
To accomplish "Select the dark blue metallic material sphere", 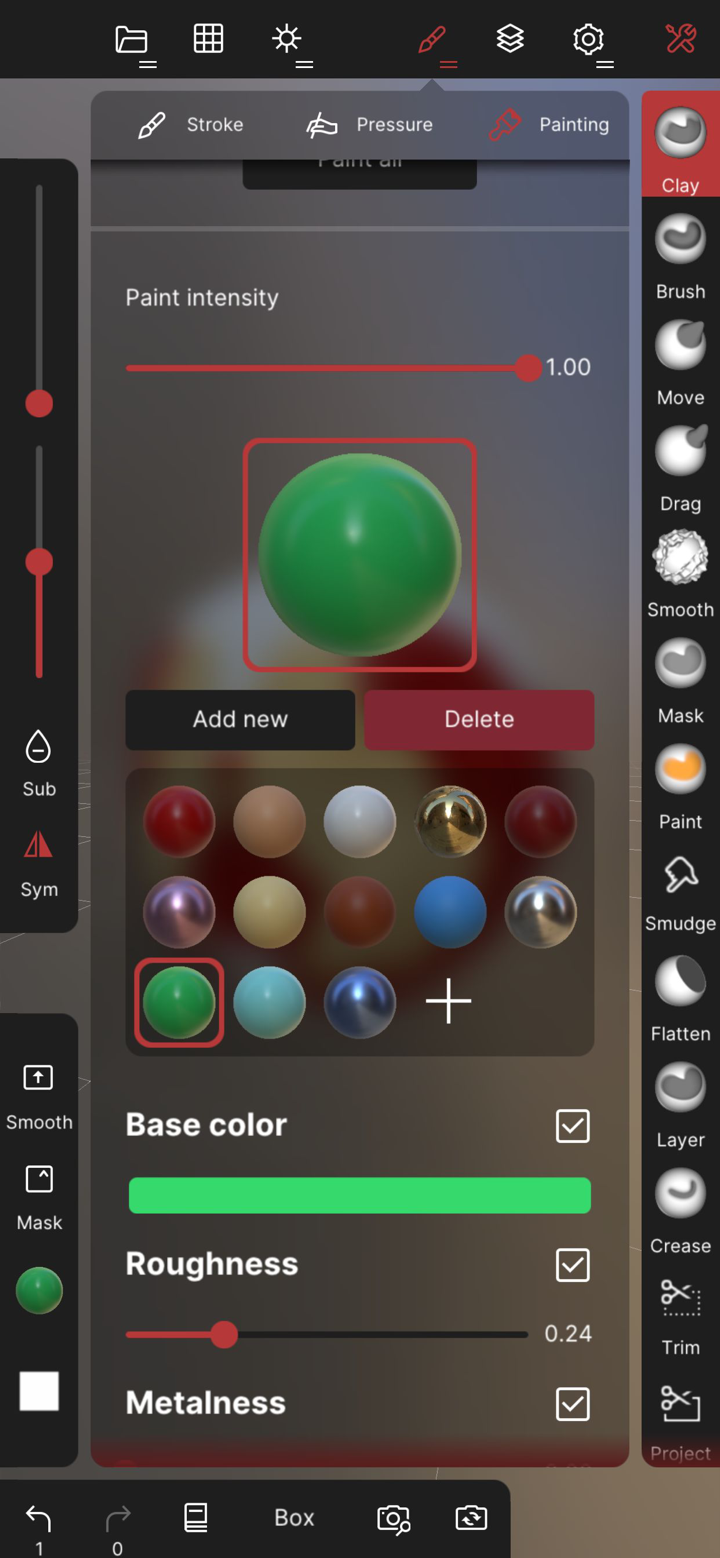I will click(359, 1002).
